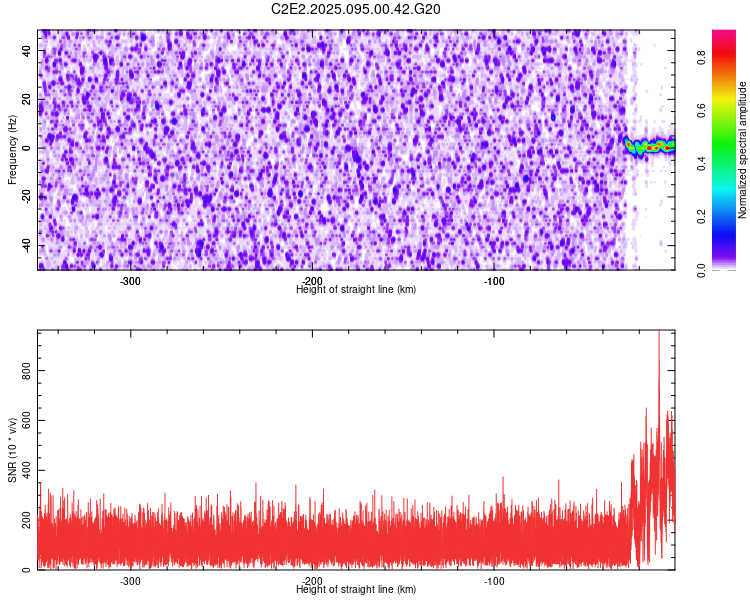Click the 20 tick on the frequency axis
The width and height of the screenshot is (750, 600).
[x=26, y=99]
